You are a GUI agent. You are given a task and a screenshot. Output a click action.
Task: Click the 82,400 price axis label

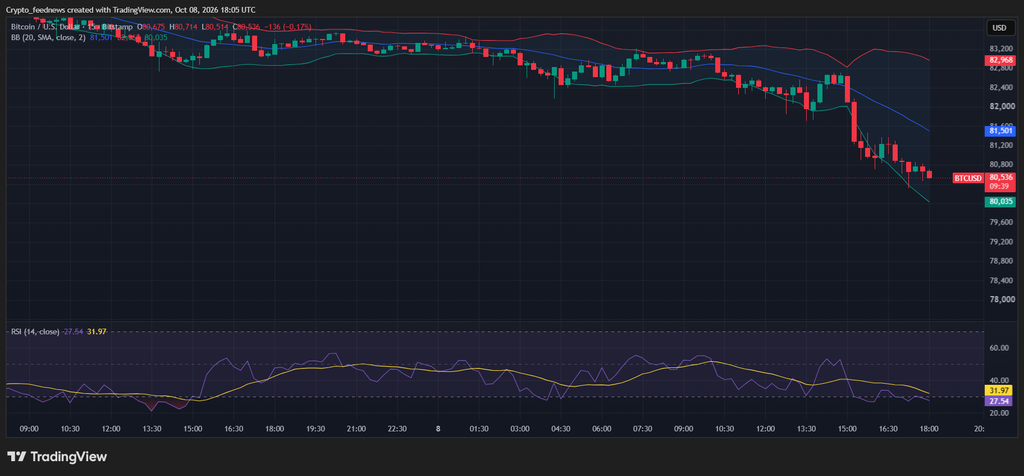pos(1001,87)
